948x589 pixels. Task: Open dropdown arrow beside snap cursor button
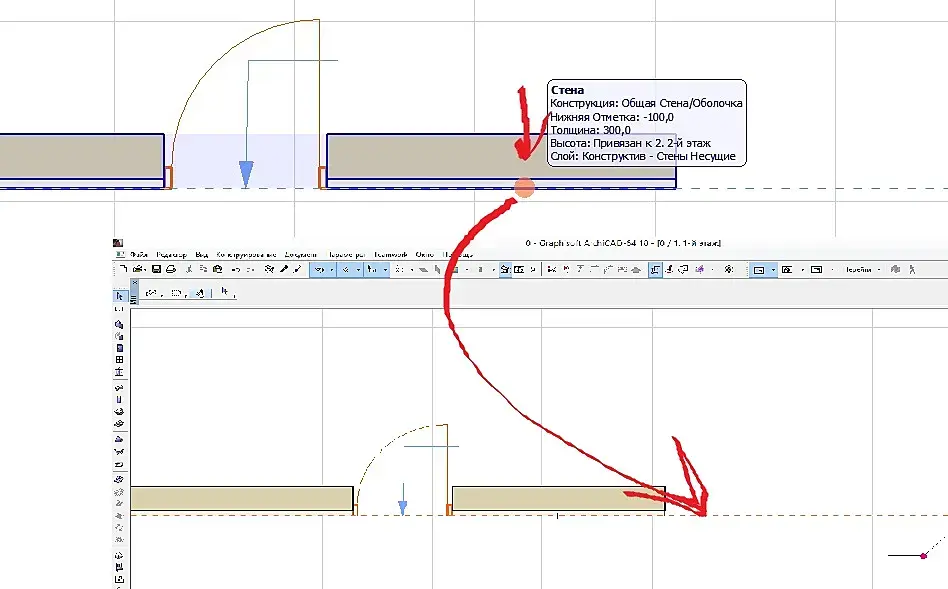[x=385, y=270]
